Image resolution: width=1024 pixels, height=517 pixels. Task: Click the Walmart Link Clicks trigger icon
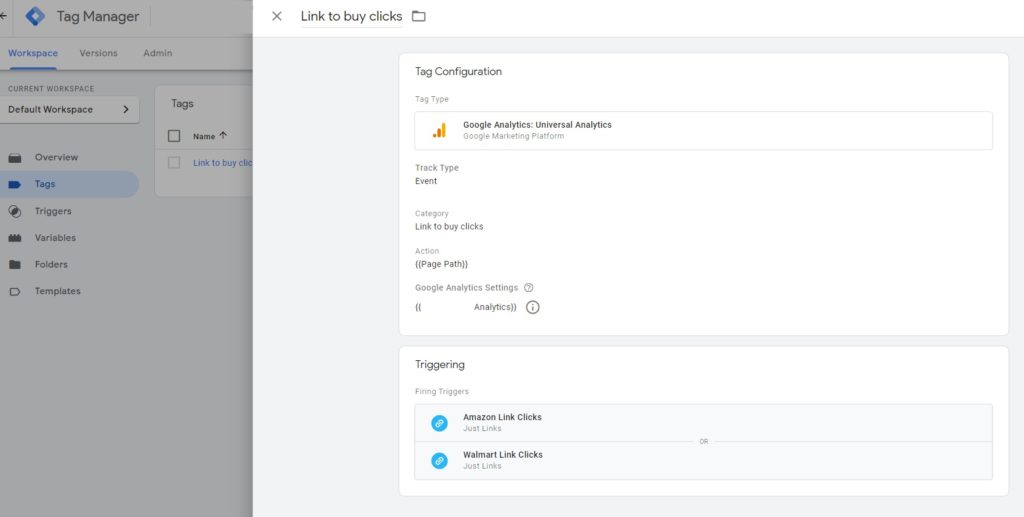pos(439,460)
